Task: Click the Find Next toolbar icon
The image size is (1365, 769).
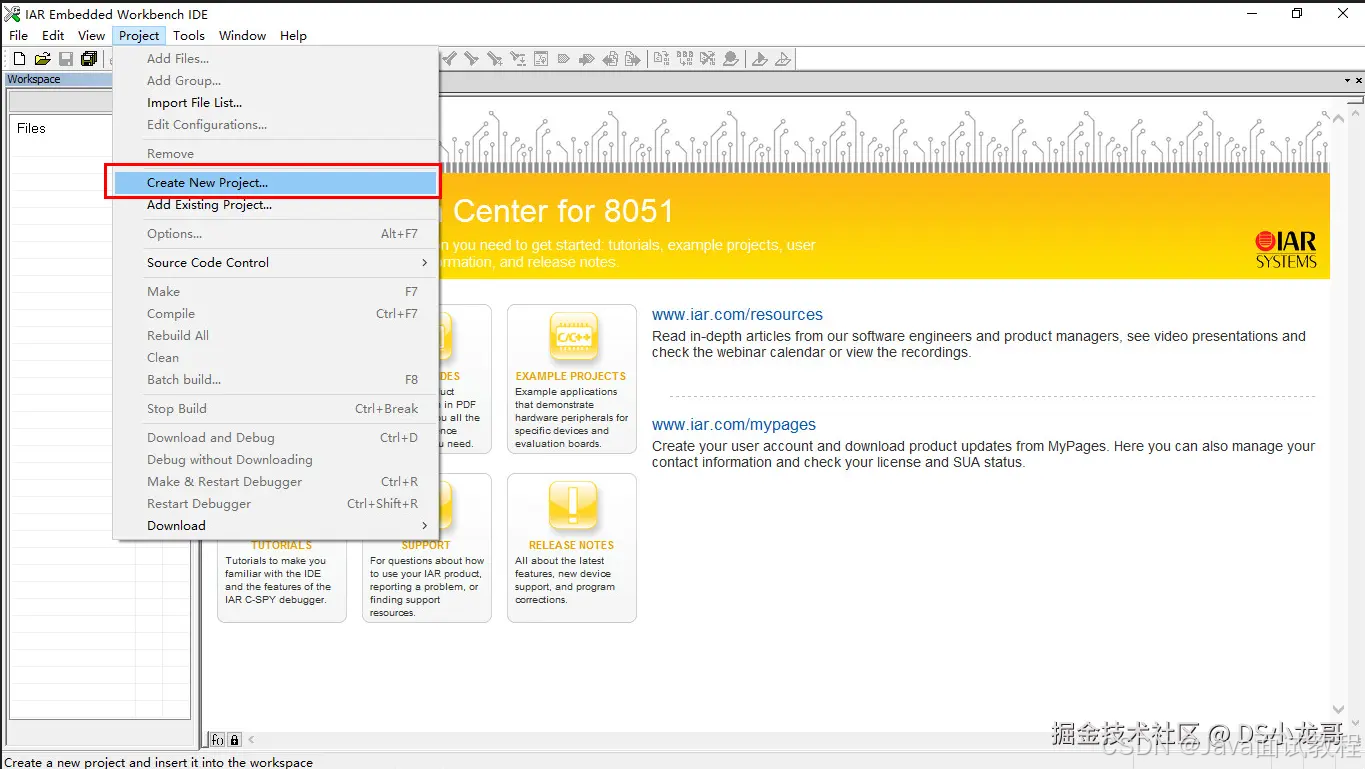Action: (471, 59)
